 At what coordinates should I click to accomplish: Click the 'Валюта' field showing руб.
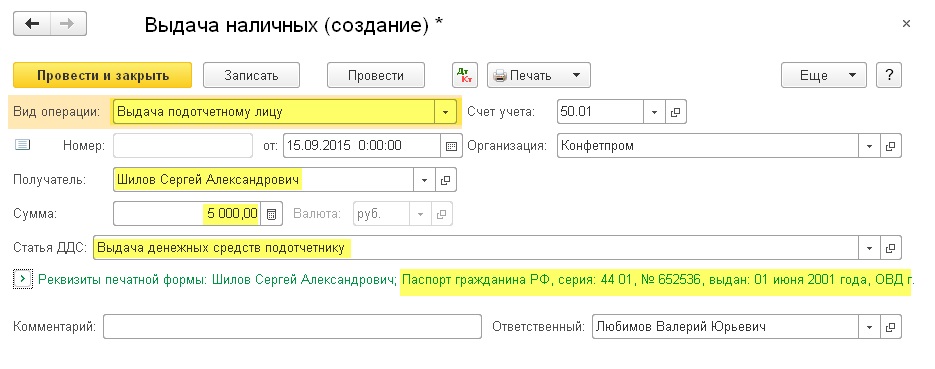pyautogui.click(x=382, y=214)
